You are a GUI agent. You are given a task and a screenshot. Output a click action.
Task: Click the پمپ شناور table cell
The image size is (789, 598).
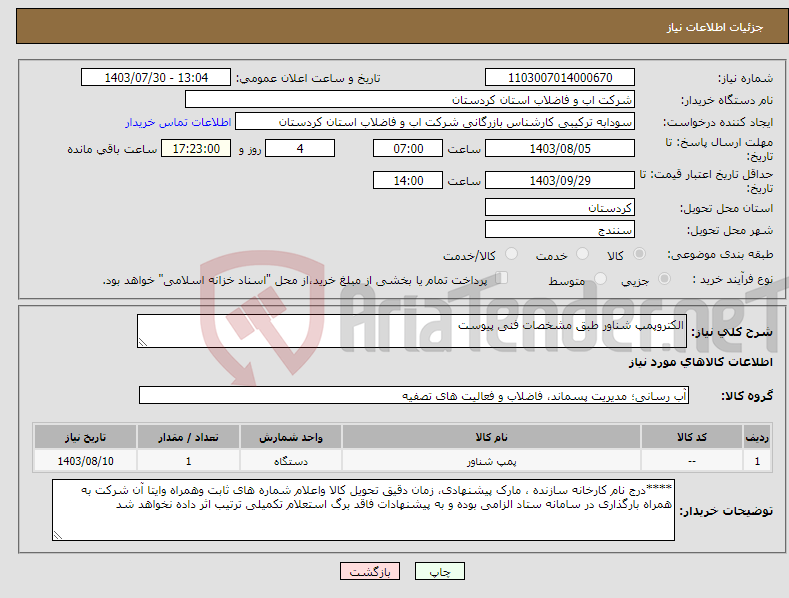[491, 461]
